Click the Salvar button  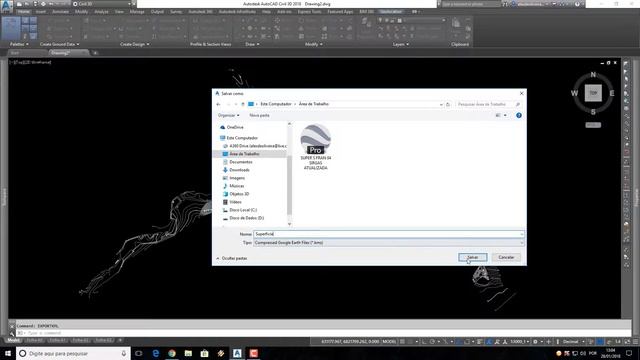(472, 257)
